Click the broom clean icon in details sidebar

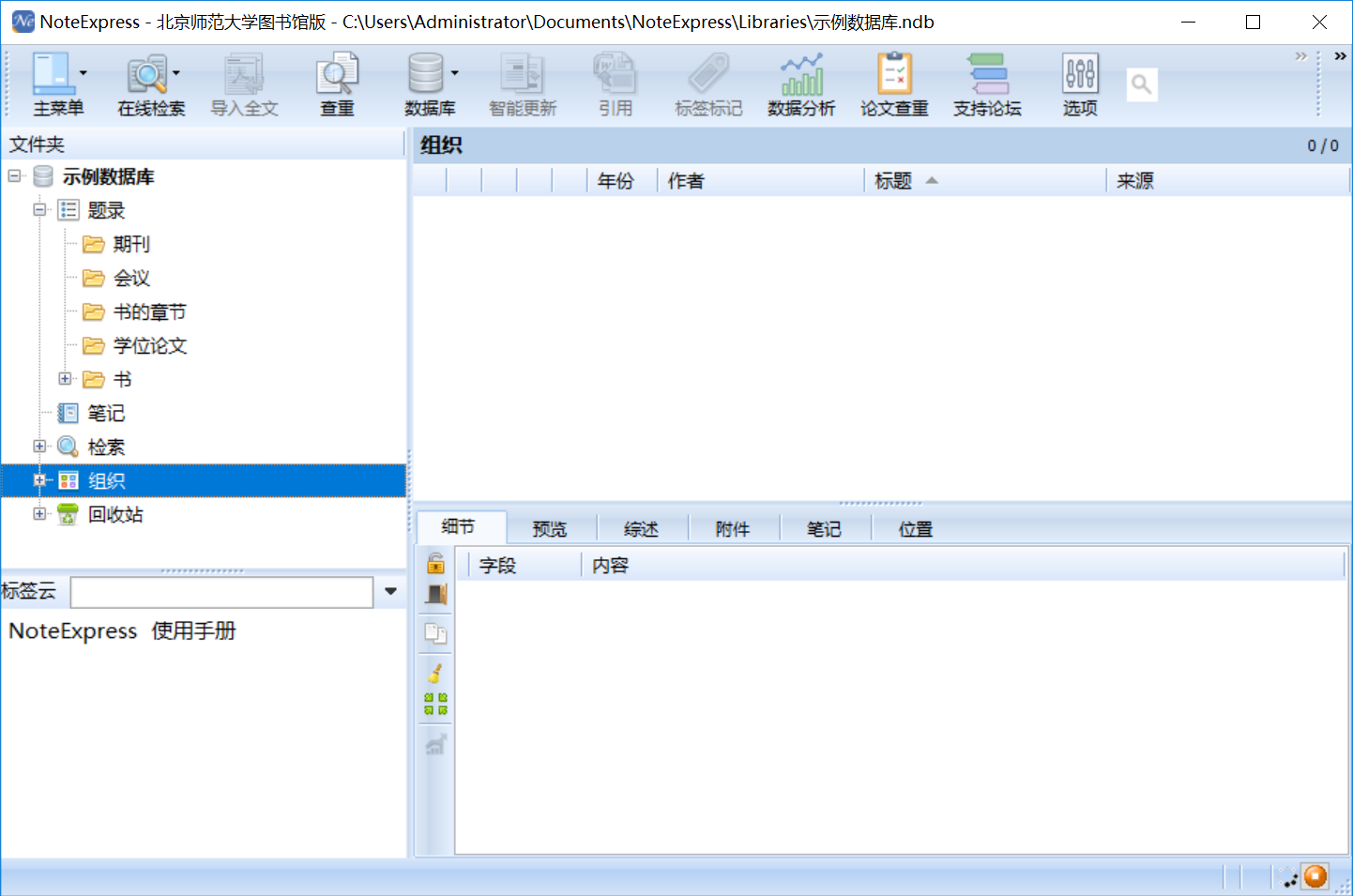[435, 672]
